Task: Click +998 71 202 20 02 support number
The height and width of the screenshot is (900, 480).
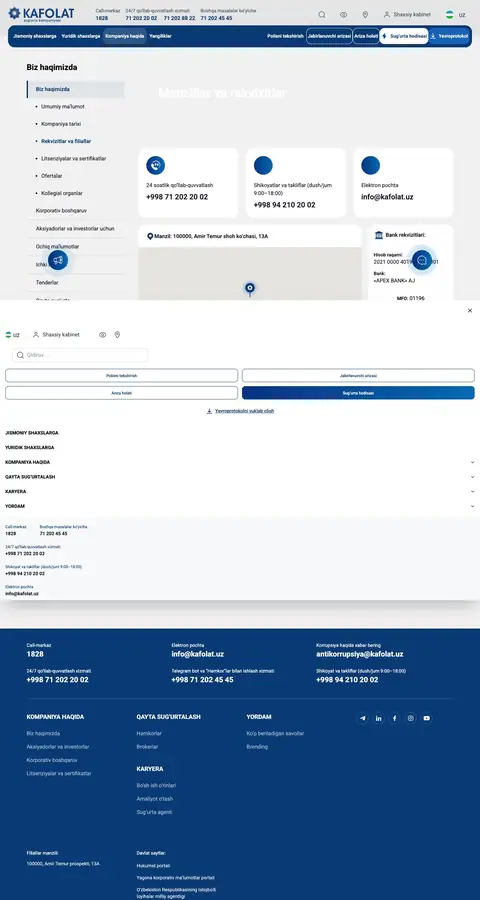Action: click(177, 197)
